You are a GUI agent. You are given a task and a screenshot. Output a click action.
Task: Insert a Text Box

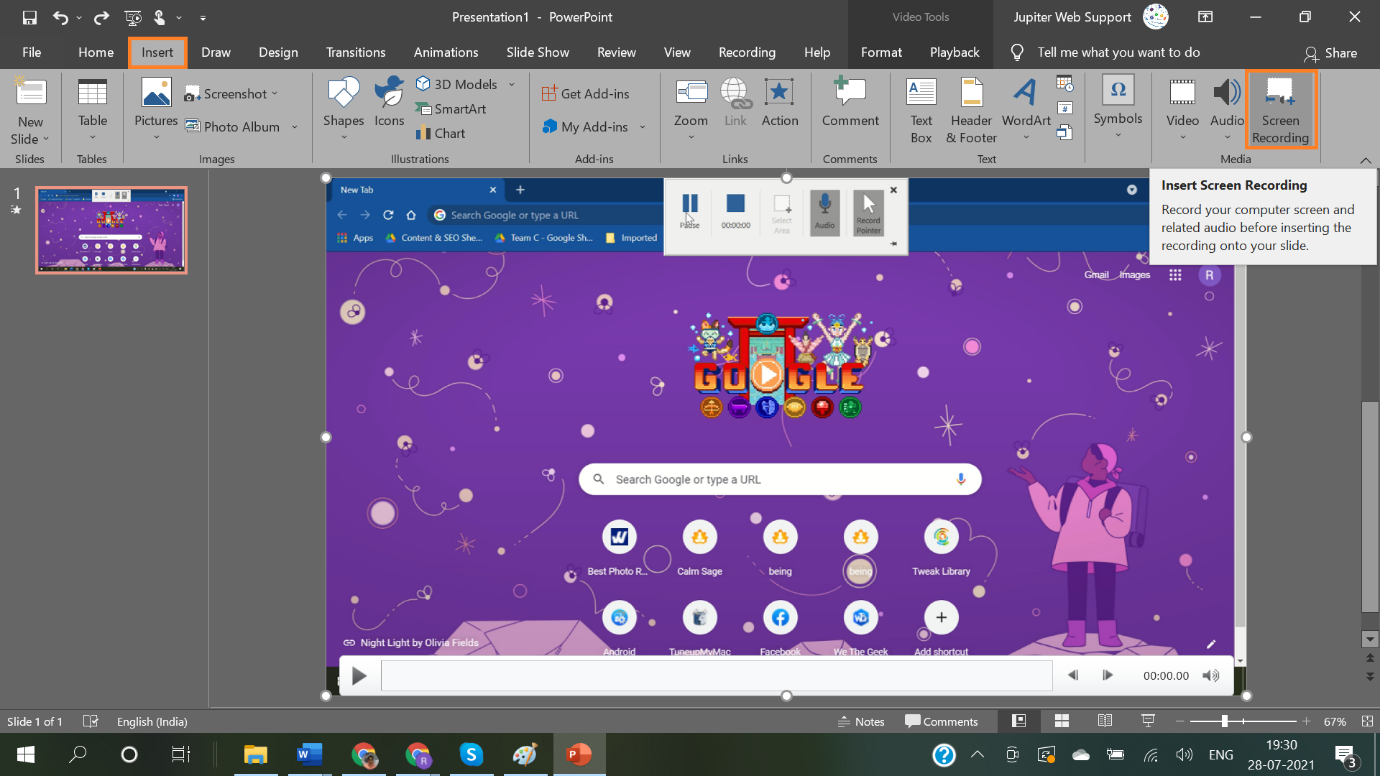(920, 110)
